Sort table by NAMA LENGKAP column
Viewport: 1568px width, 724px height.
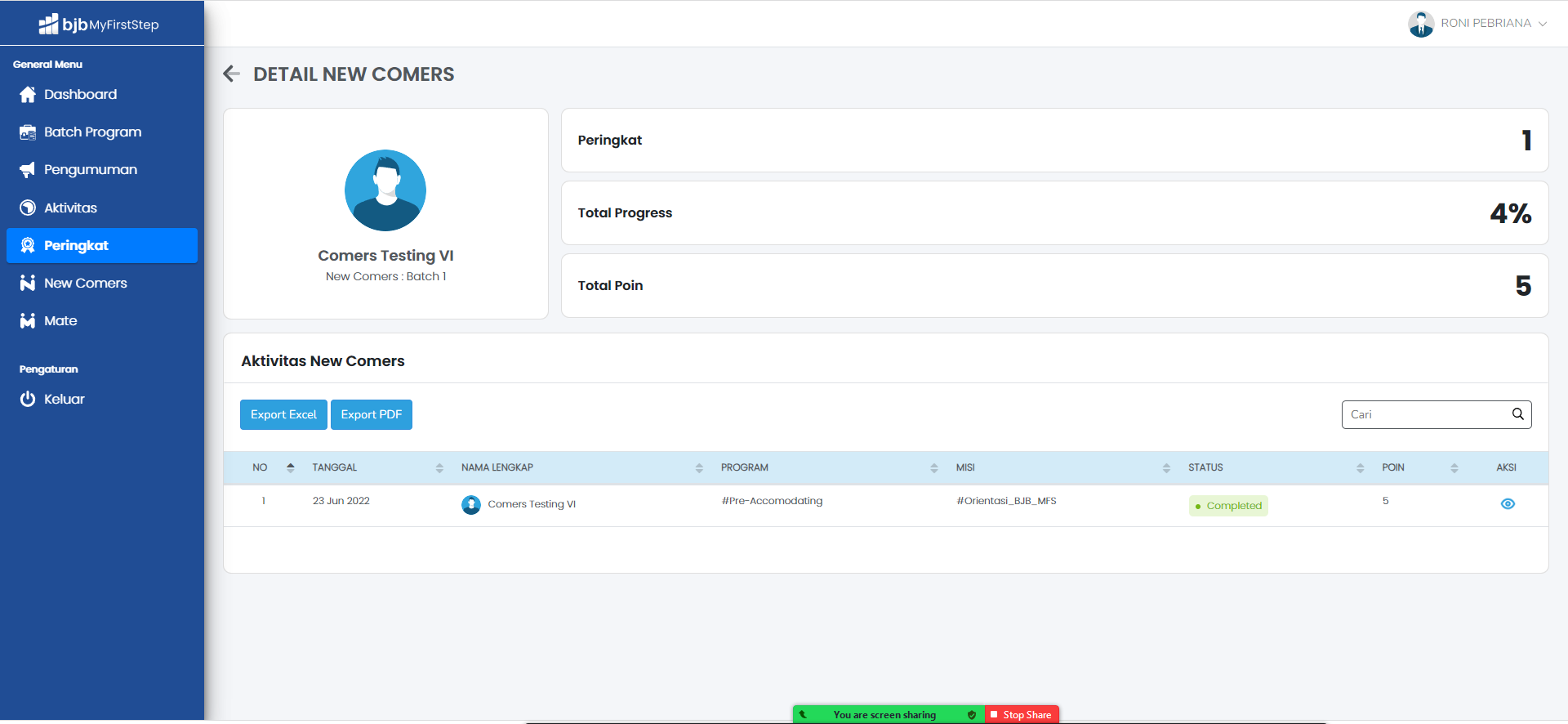(699, 467)
